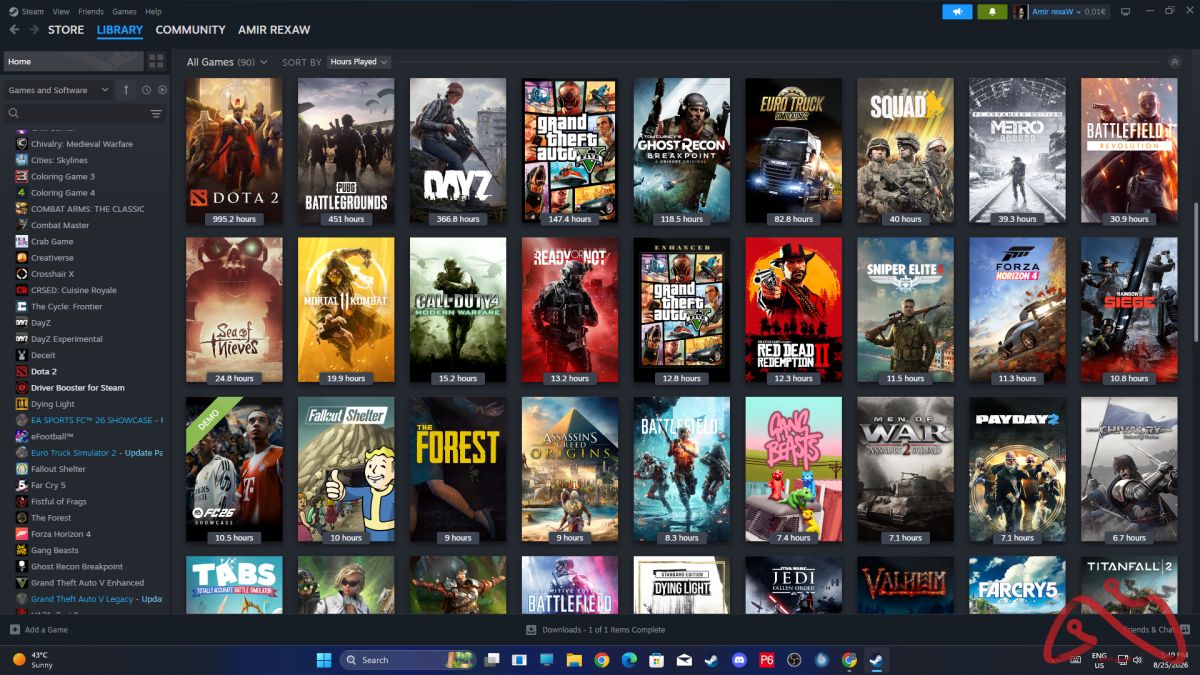This screenshot has width=1200, height=675.
Task: Click the Home button in sidebar
Action: click(74, 62)
